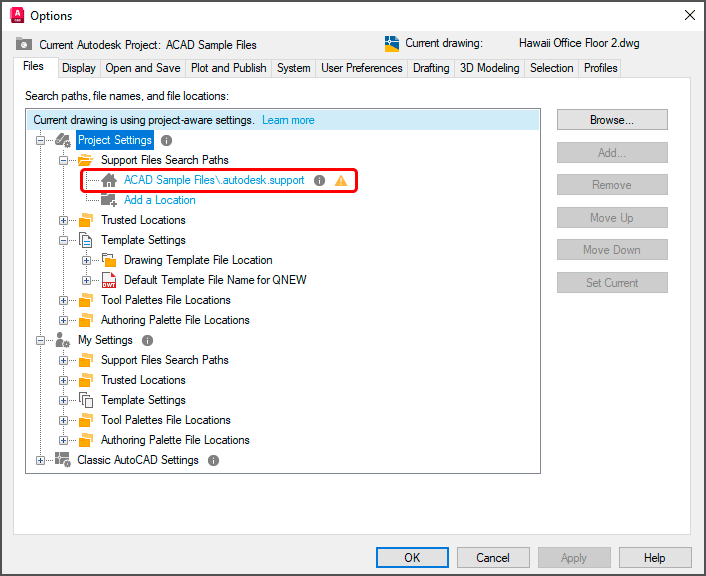Click the yellow warning triangle icon
This screenshot has height=576, width=706.
click(x=341, y=181)
